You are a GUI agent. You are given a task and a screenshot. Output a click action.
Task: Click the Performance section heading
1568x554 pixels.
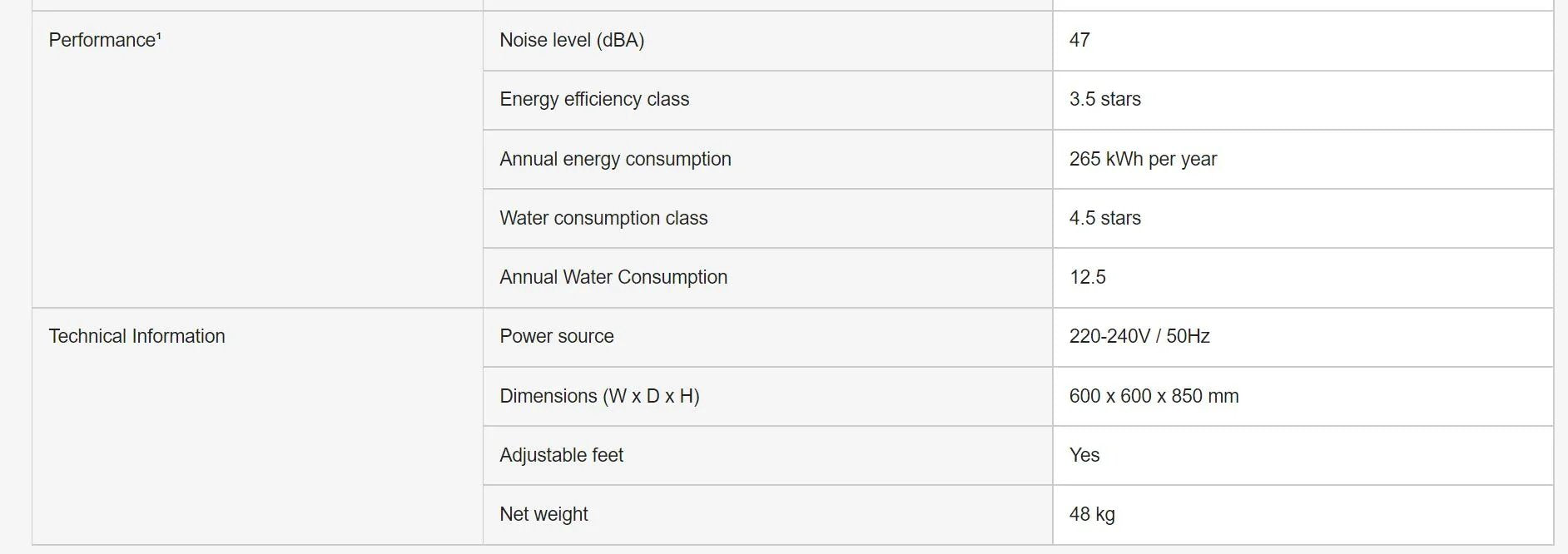tap(105, 40)
